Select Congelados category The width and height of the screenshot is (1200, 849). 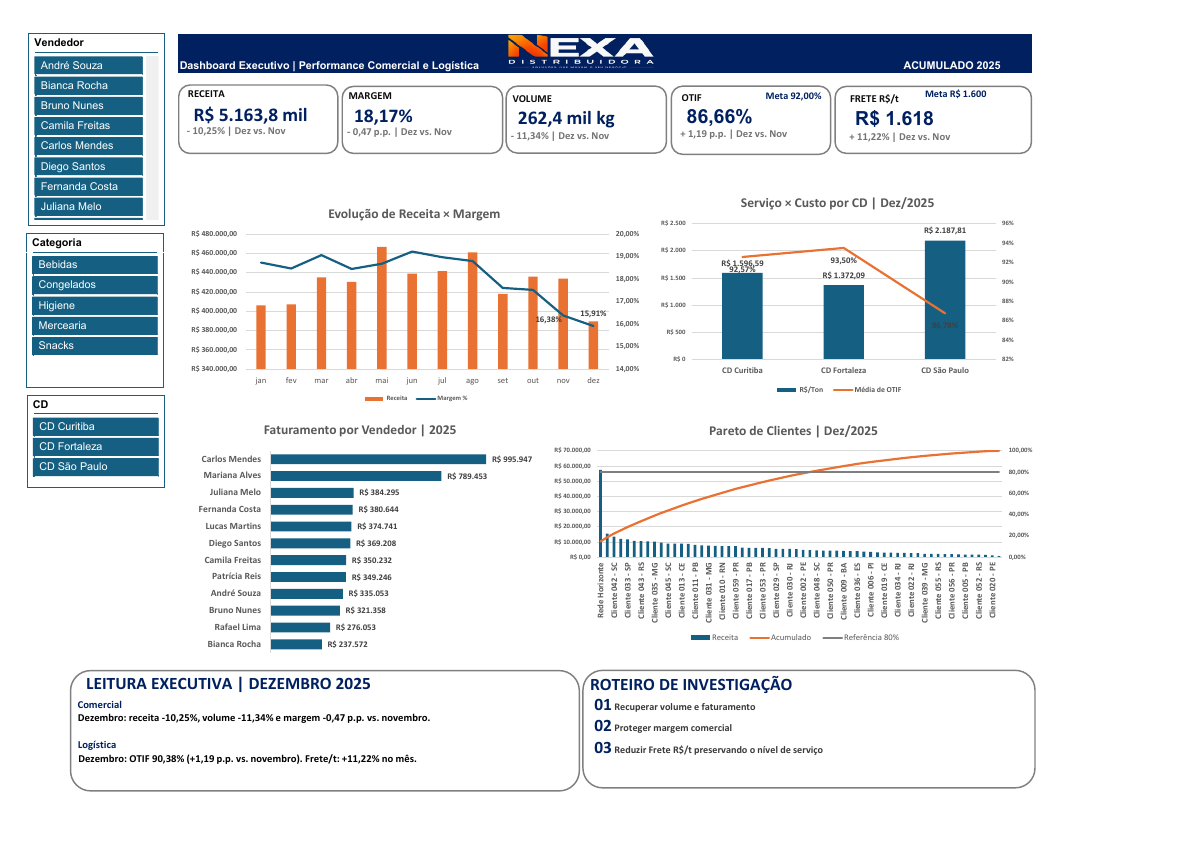click(x=96, y=285)
